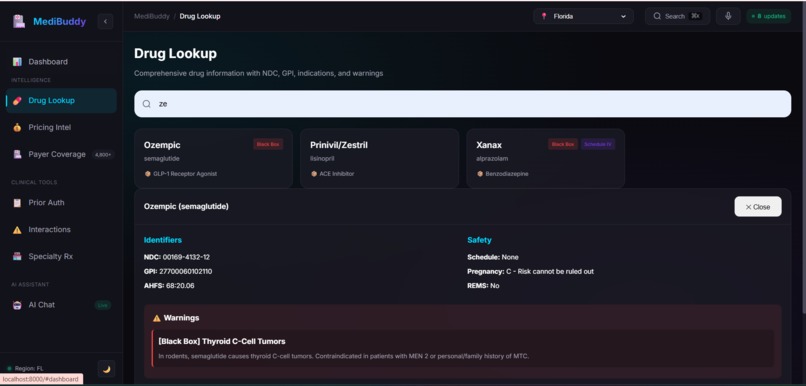Open Interactions
Viewport: 806px width, 386px height.
coord(61,230)
